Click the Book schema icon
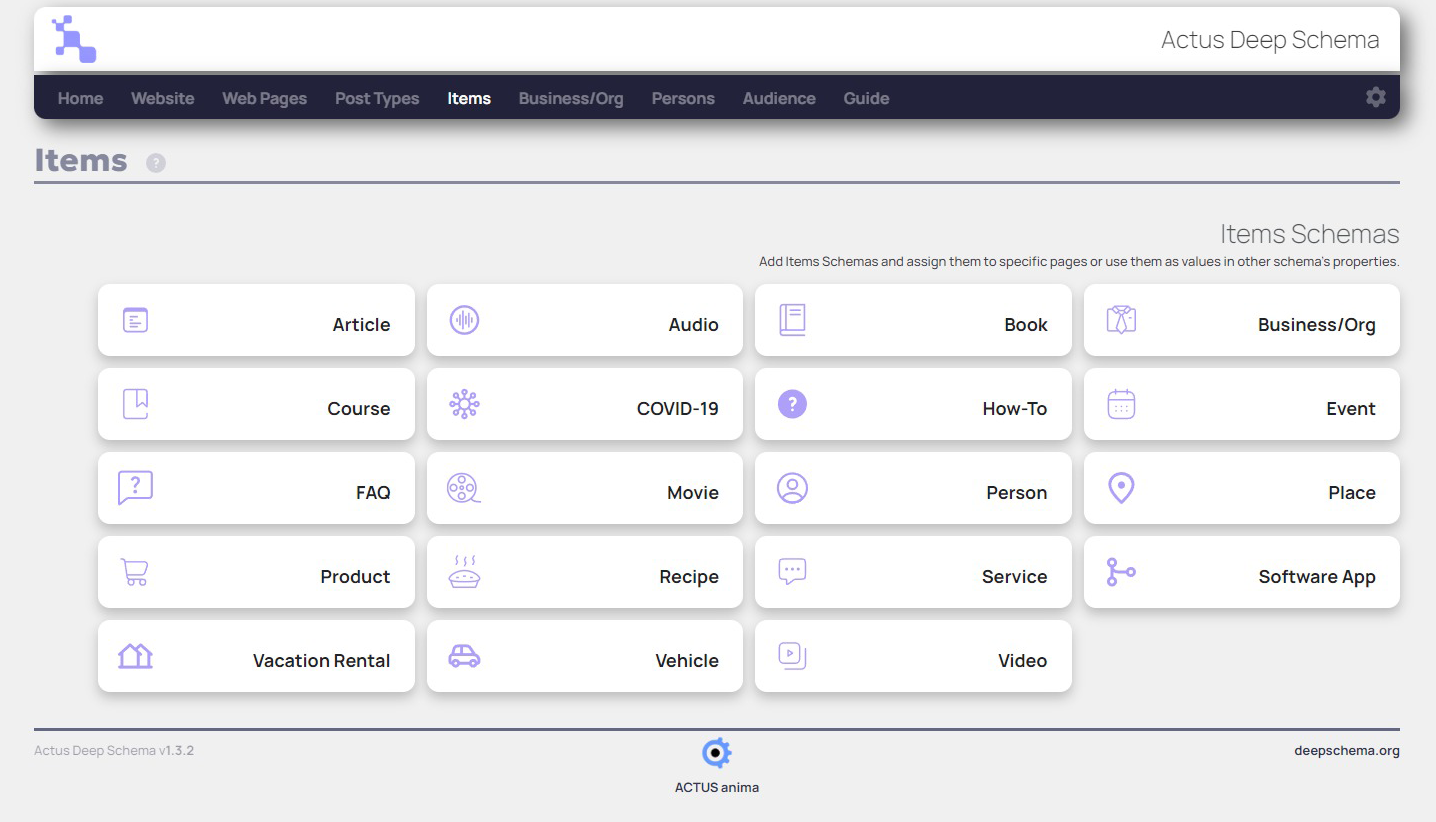Screen dimensions: 1436x822 (x=792, y=320)
